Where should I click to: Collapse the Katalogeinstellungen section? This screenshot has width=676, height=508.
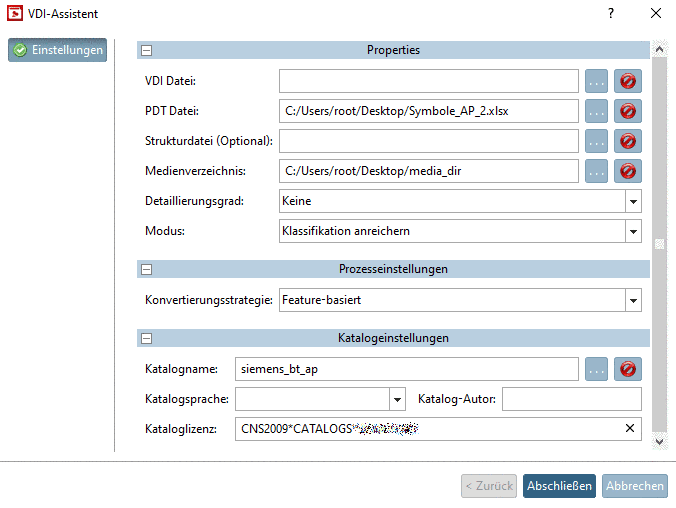tap(146, 339)
